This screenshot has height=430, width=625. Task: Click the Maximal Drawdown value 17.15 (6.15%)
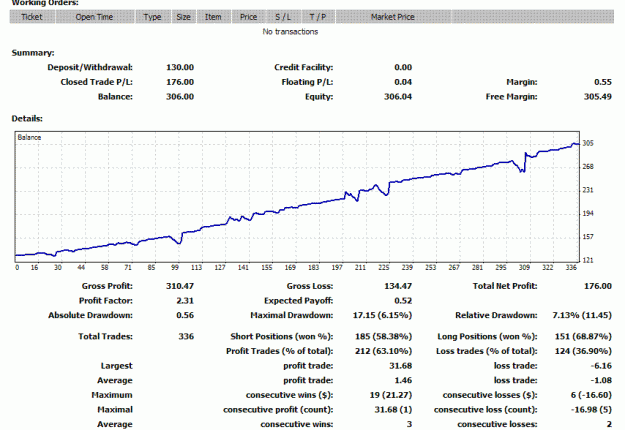382,315
